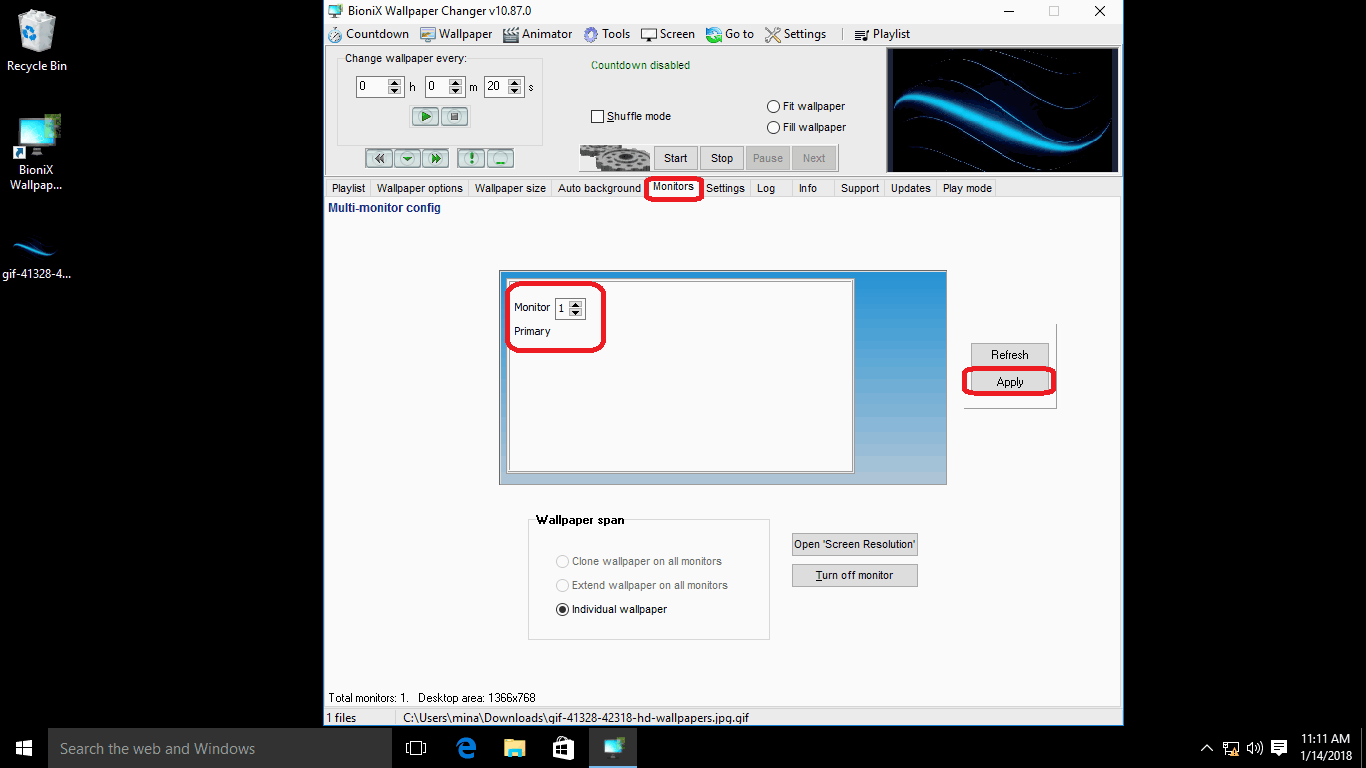
Task: Click the double-right next wallpaper icon
Action: 435,158
